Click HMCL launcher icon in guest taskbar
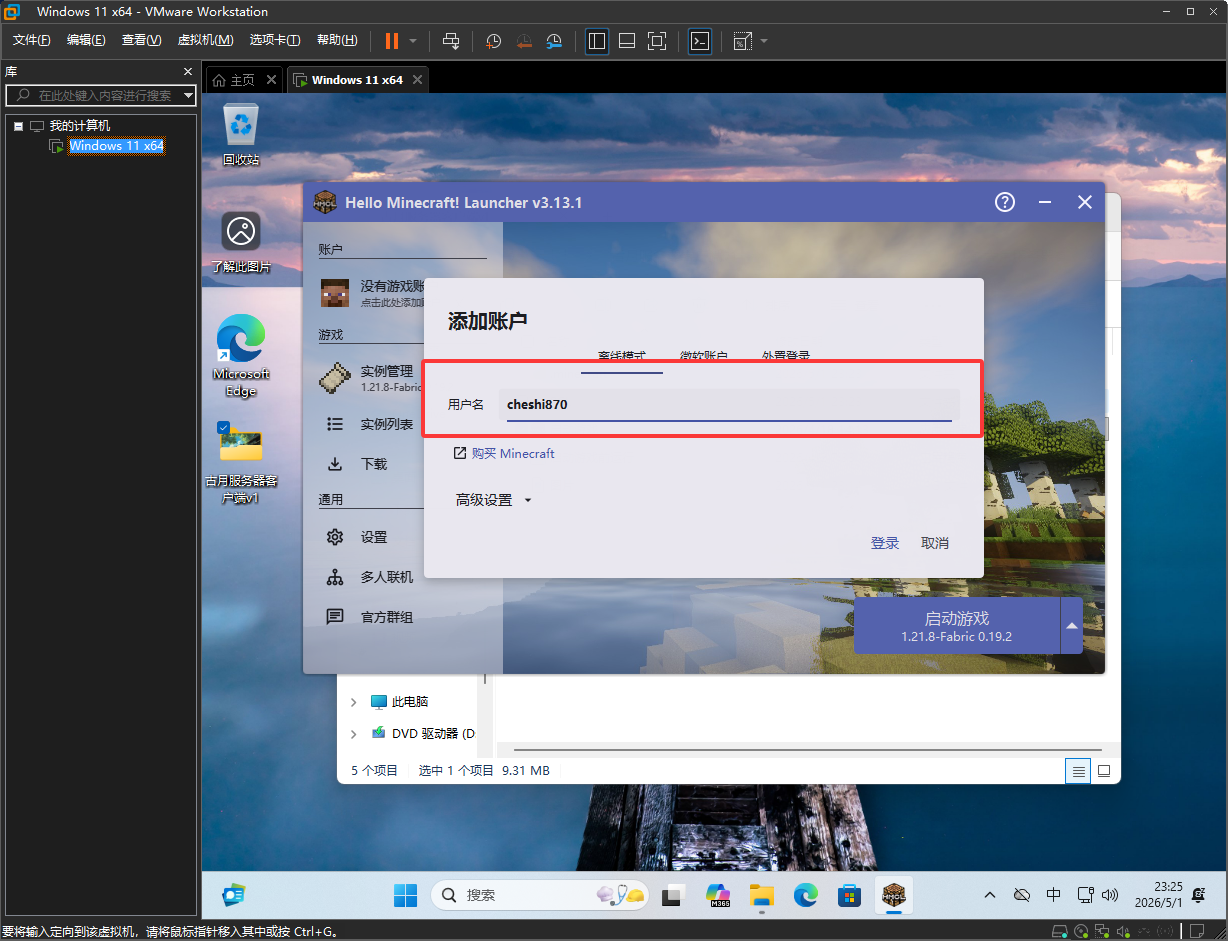1228x941 pixels. point(893,895)
